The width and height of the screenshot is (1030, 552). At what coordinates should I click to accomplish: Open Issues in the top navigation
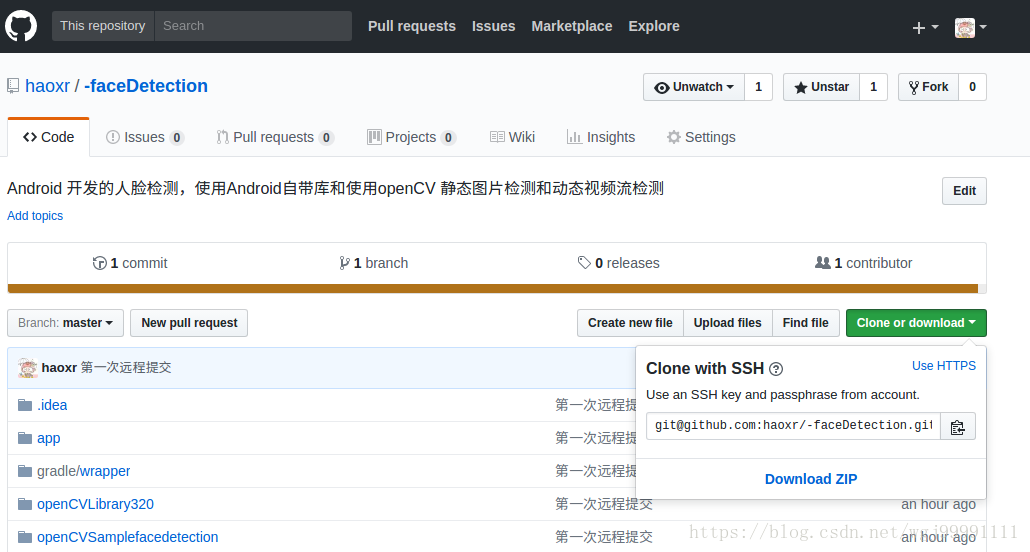[493, 26]
